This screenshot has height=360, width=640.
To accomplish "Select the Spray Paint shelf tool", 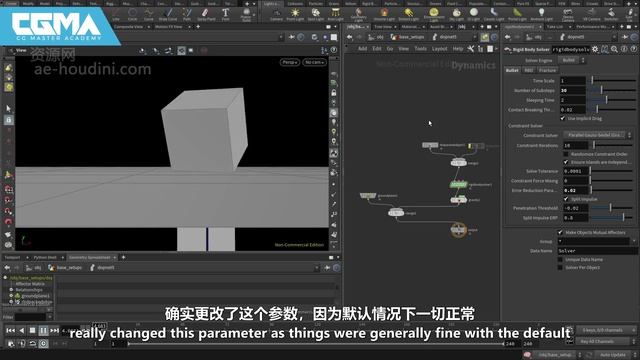I will pos(206,14).
